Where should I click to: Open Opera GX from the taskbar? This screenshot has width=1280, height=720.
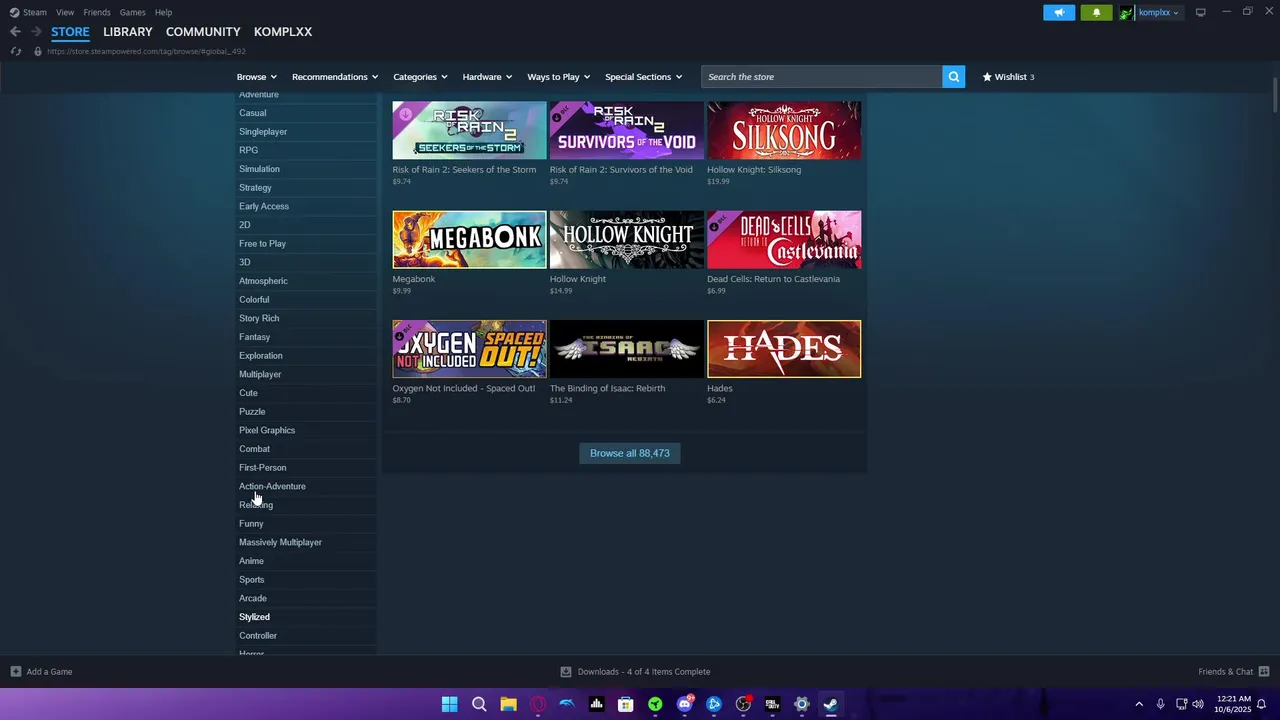pos(538,704)
